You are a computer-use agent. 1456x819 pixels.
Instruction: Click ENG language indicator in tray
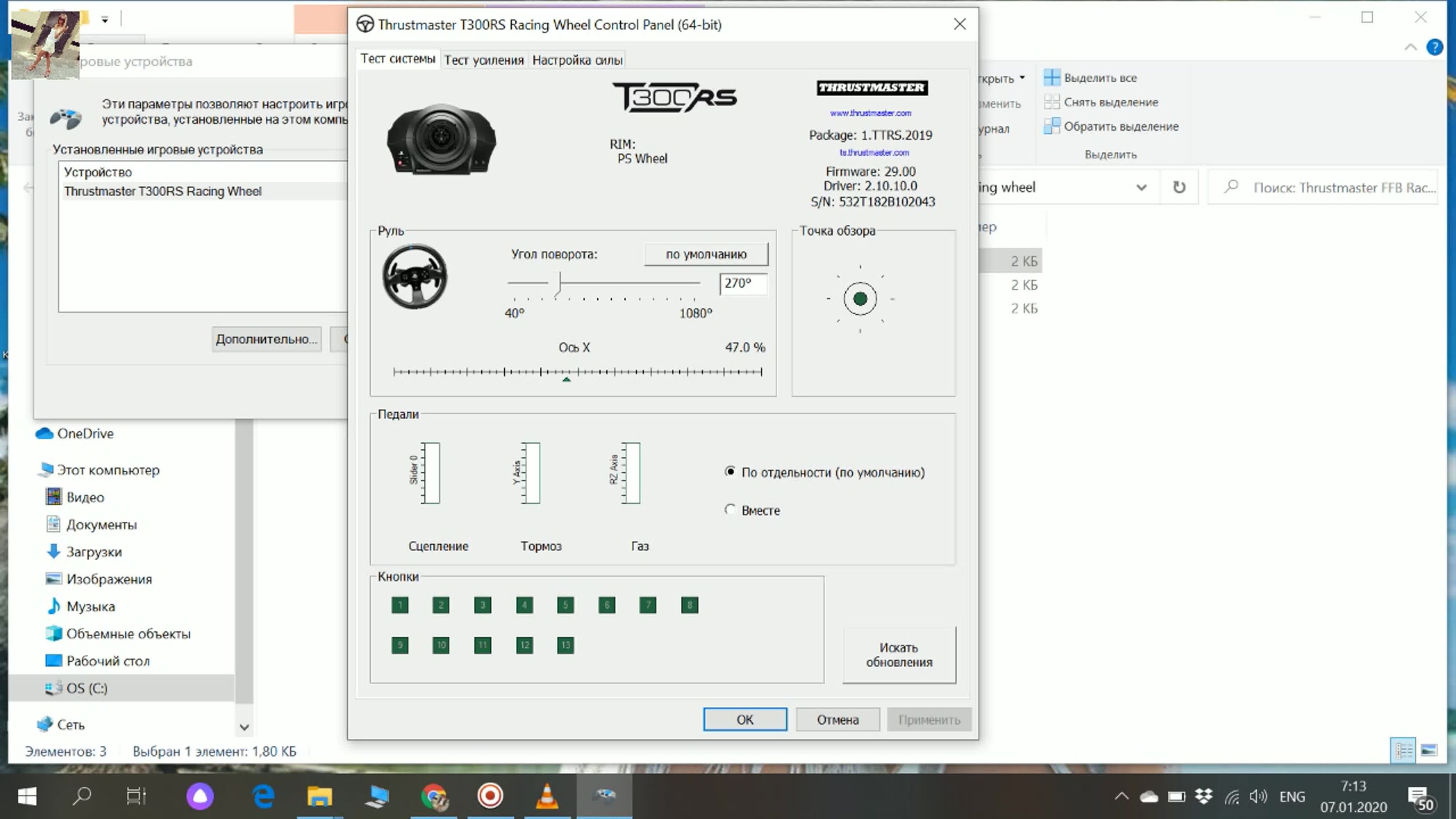coord(1292,797)
